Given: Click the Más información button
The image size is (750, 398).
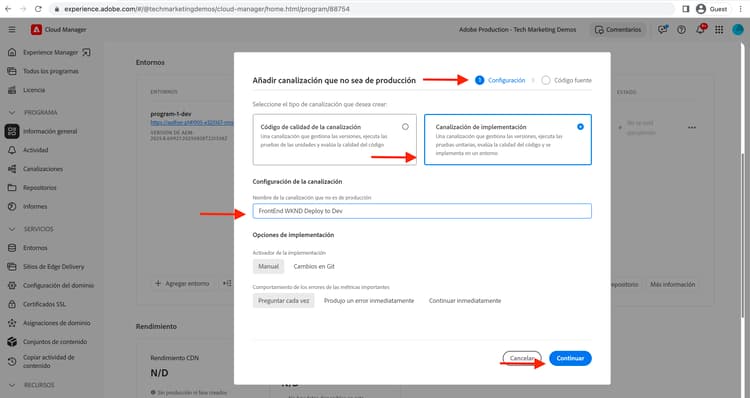Looking at the screenshot, I should pos(672,284).
